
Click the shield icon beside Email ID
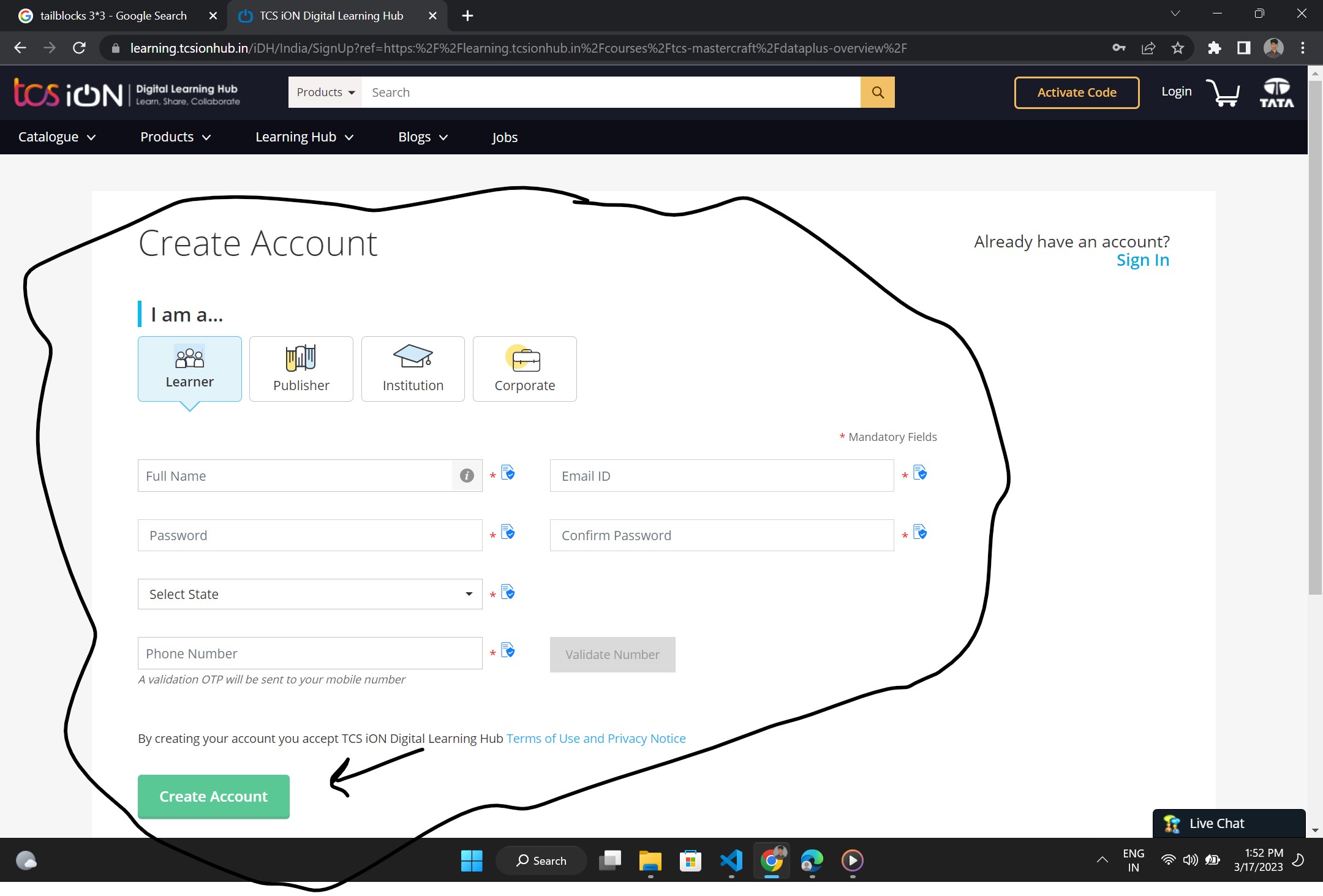pyautogui.click(x=919, y=473)
